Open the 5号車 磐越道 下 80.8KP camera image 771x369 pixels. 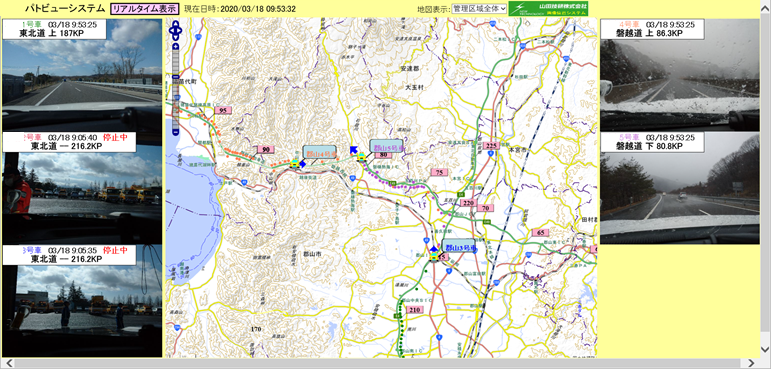point(680,188)
